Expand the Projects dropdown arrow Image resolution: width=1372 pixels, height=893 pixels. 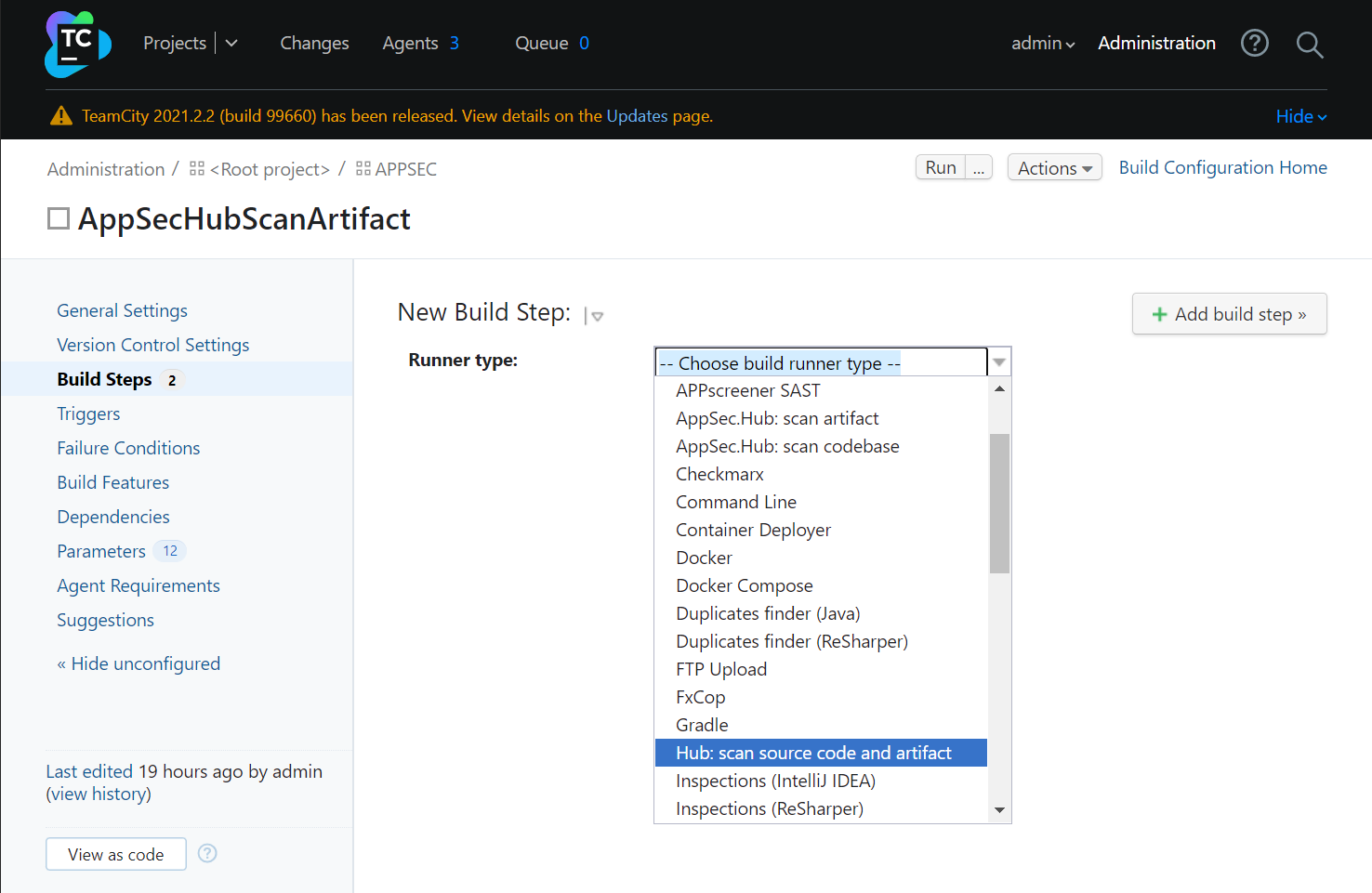(231, 44)
